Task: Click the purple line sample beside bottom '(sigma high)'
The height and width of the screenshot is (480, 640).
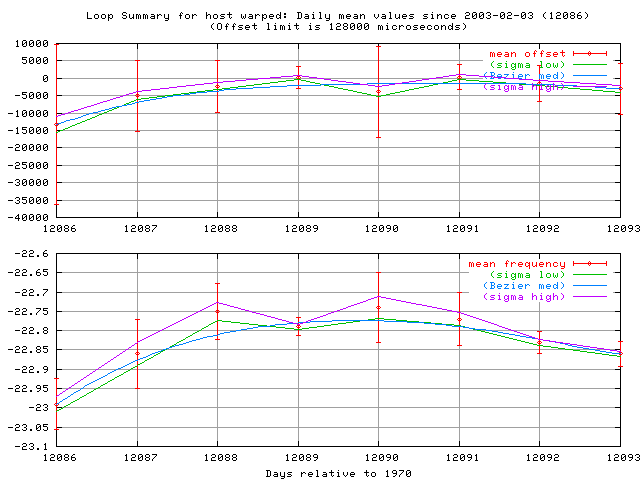Action: (x=590, y=297)
